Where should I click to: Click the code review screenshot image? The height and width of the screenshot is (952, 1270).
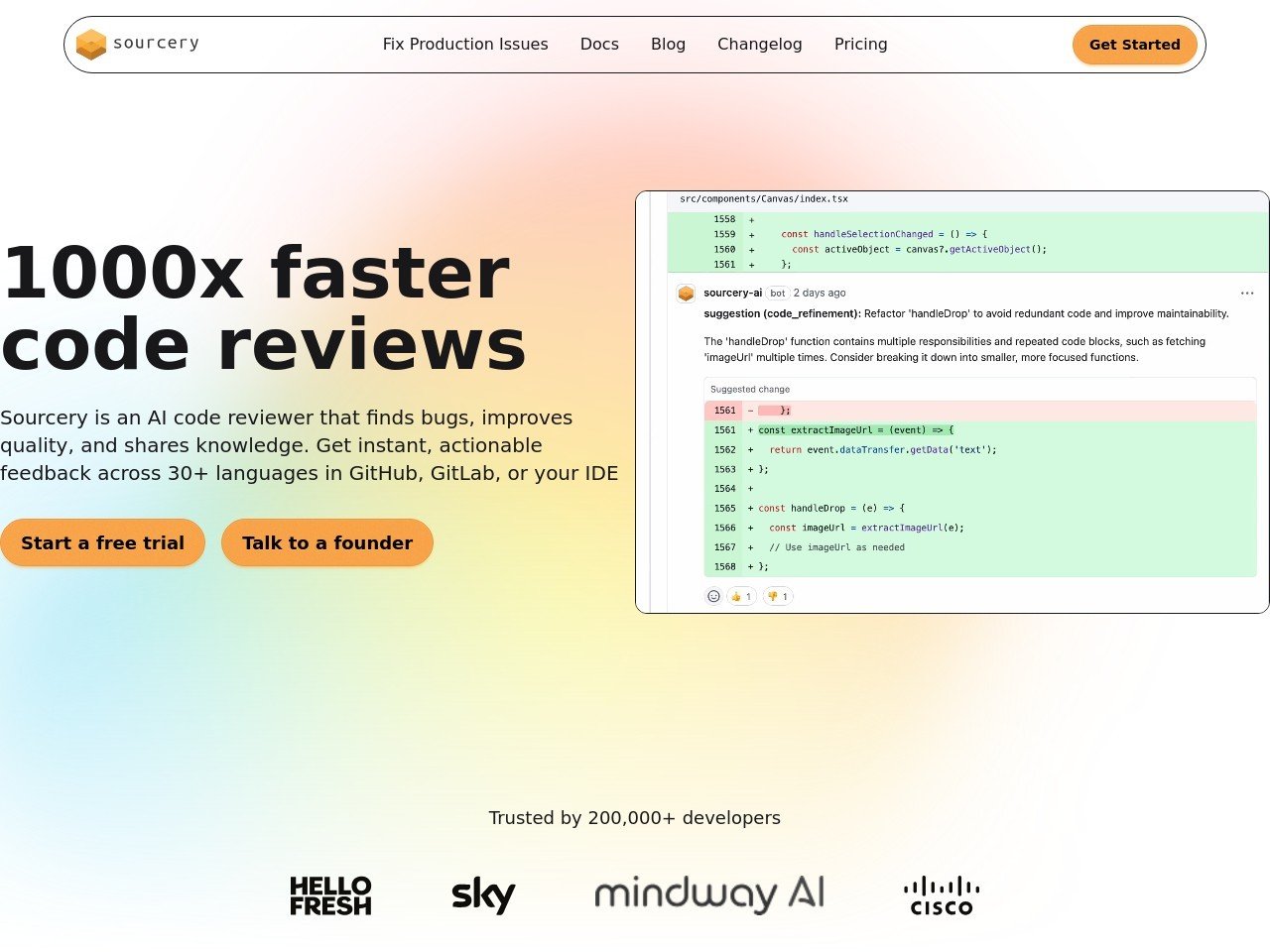point(952,402)
